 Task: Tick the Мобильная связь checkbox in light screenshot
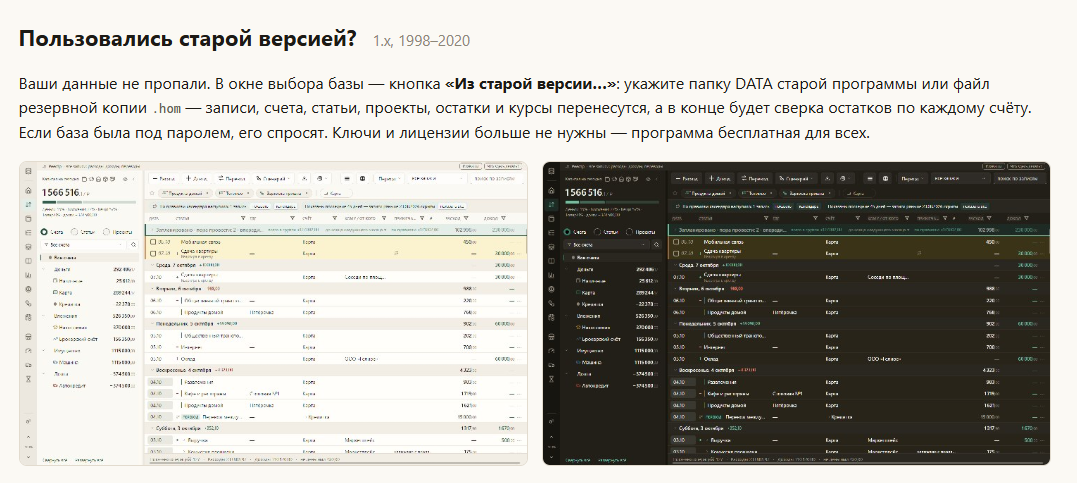pyautogui.click(x=153, y=242)
